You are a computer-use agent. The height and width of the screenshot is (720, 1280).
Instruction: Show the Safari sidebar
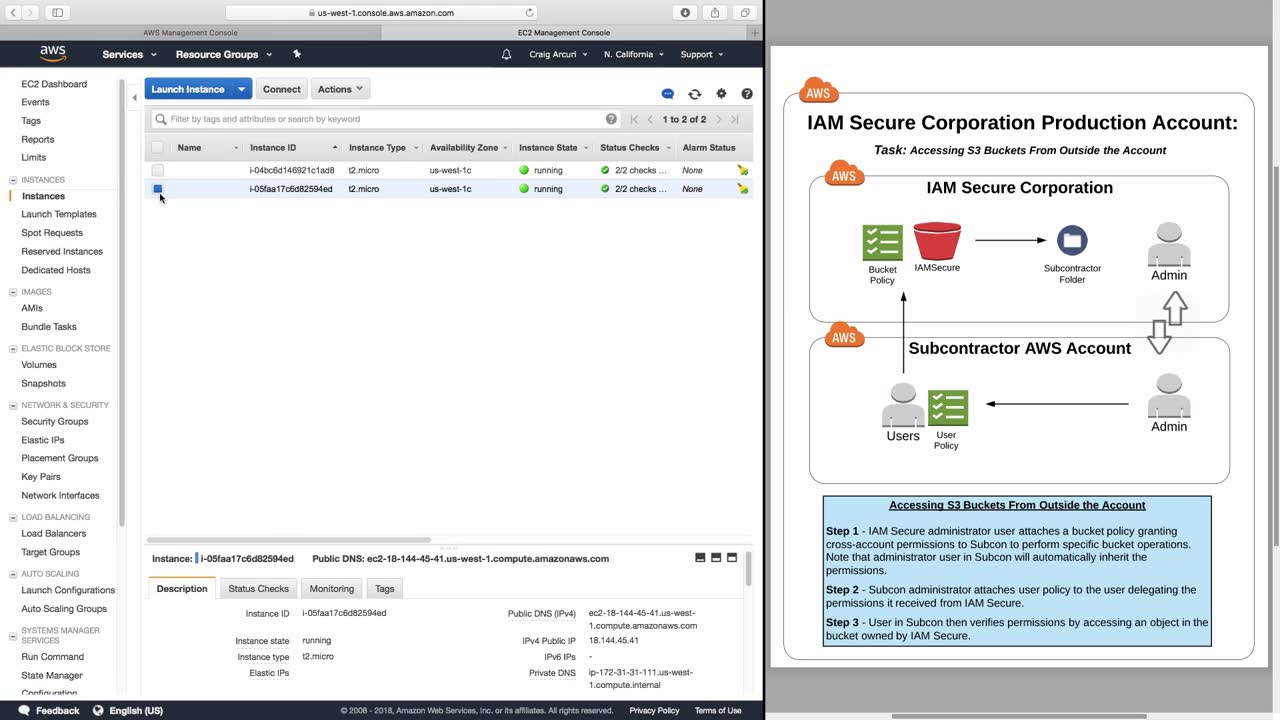click(x=57, y=13)
